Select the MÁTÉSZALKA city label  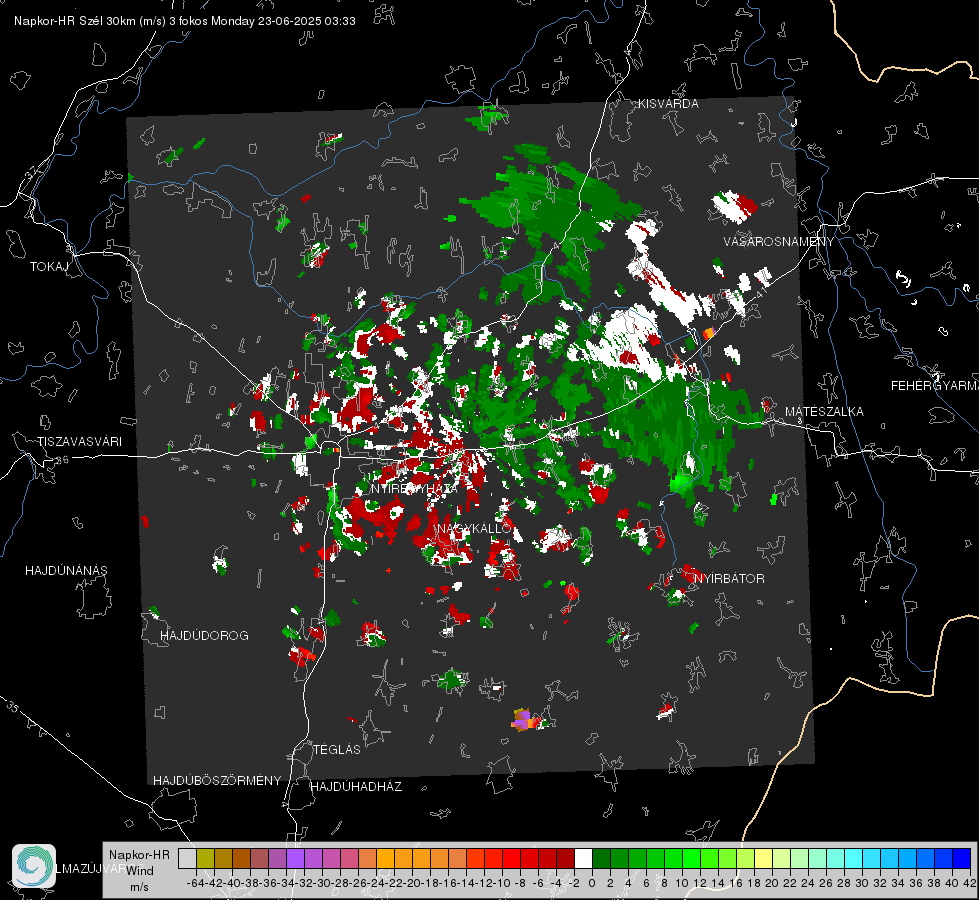pyautogui.click(x=824, y=412)
